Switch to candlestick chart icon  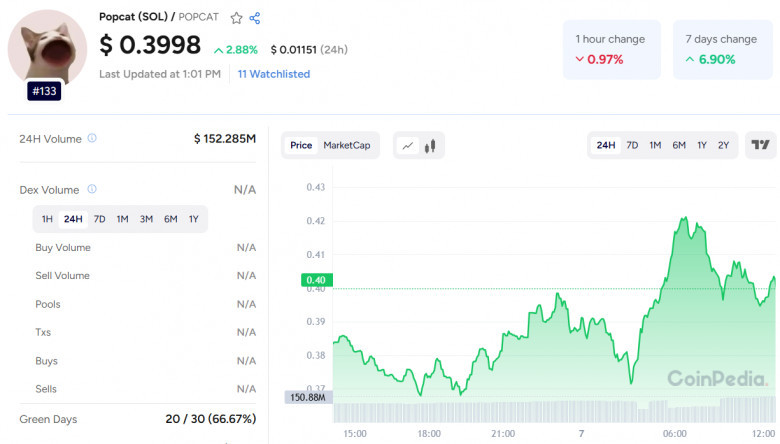430,146
